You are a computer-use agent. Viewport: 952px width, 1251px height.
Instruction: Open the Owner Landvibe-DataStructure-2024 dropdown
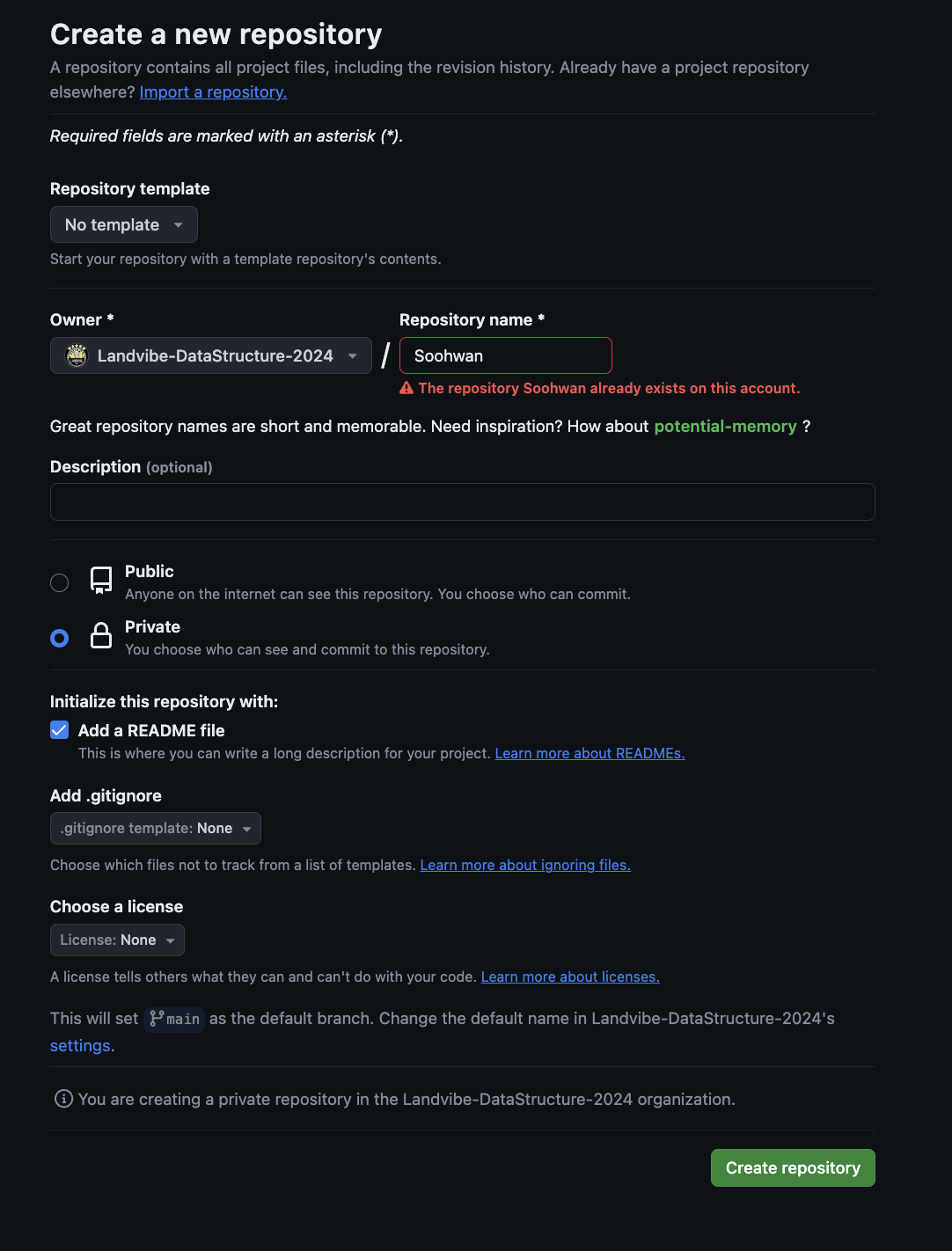pos(211,355)
